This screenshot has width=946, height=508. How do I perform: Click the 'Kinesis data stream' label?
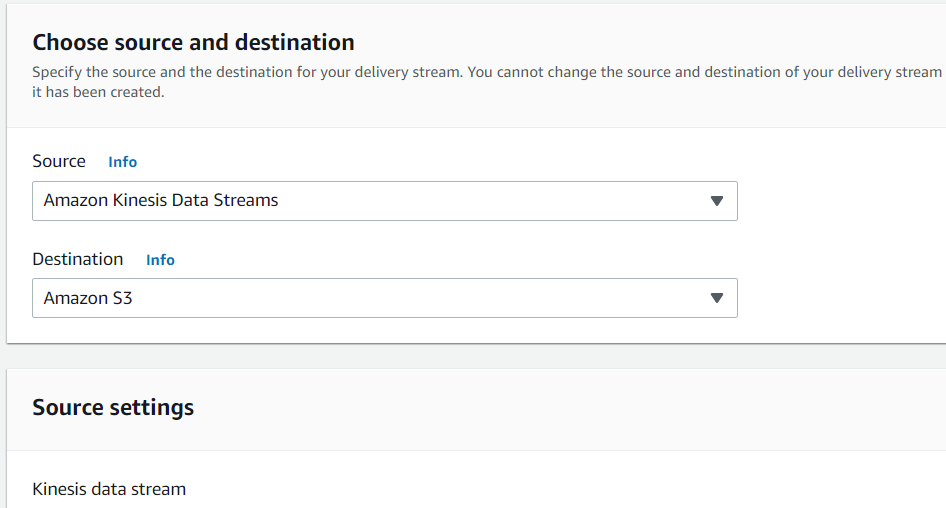pyautogui.click(x=109, y=489)
